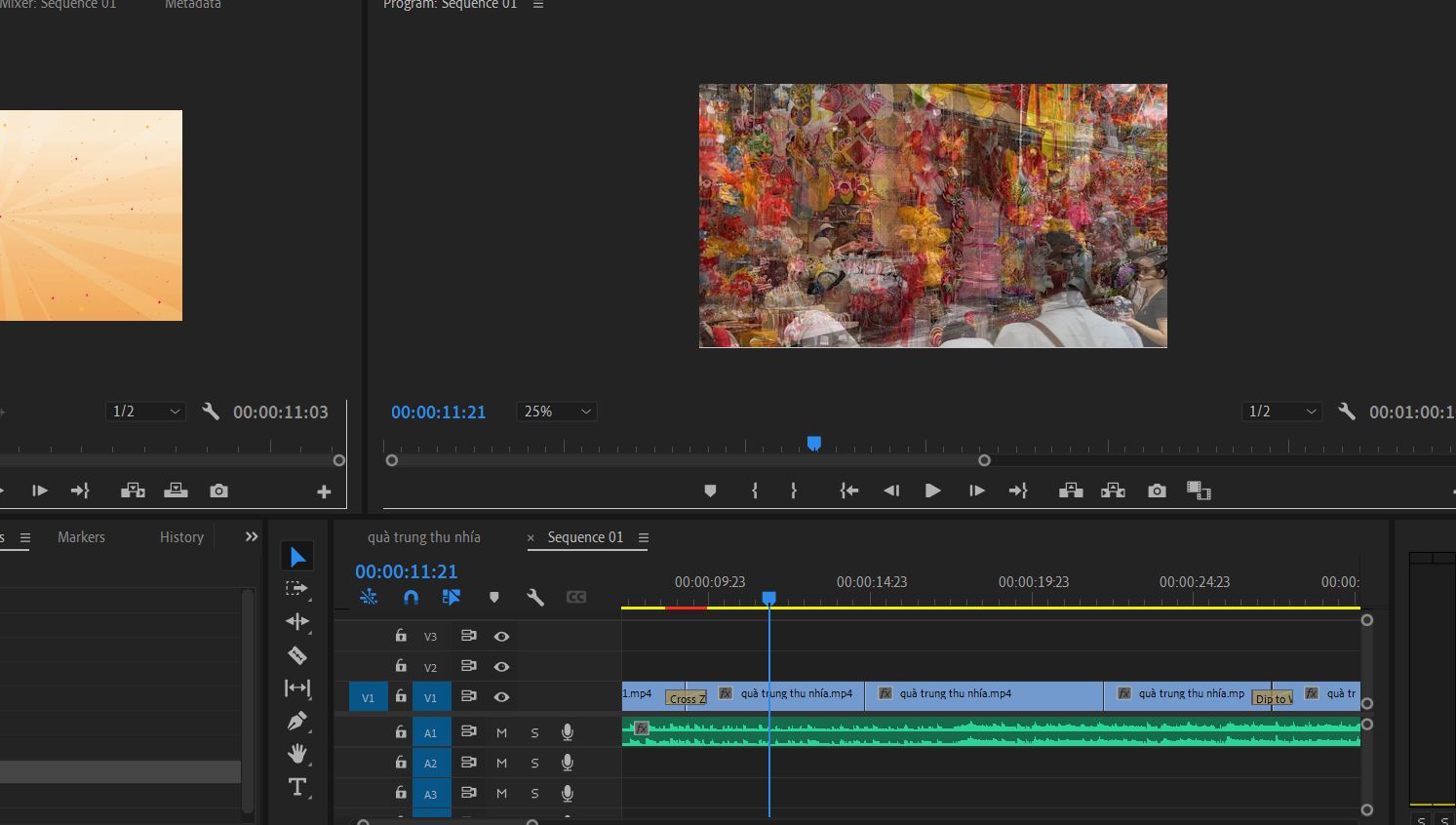Step back one frame in Program monitor
Viewport: 1456px width, 825px height.
pos(891,491)
